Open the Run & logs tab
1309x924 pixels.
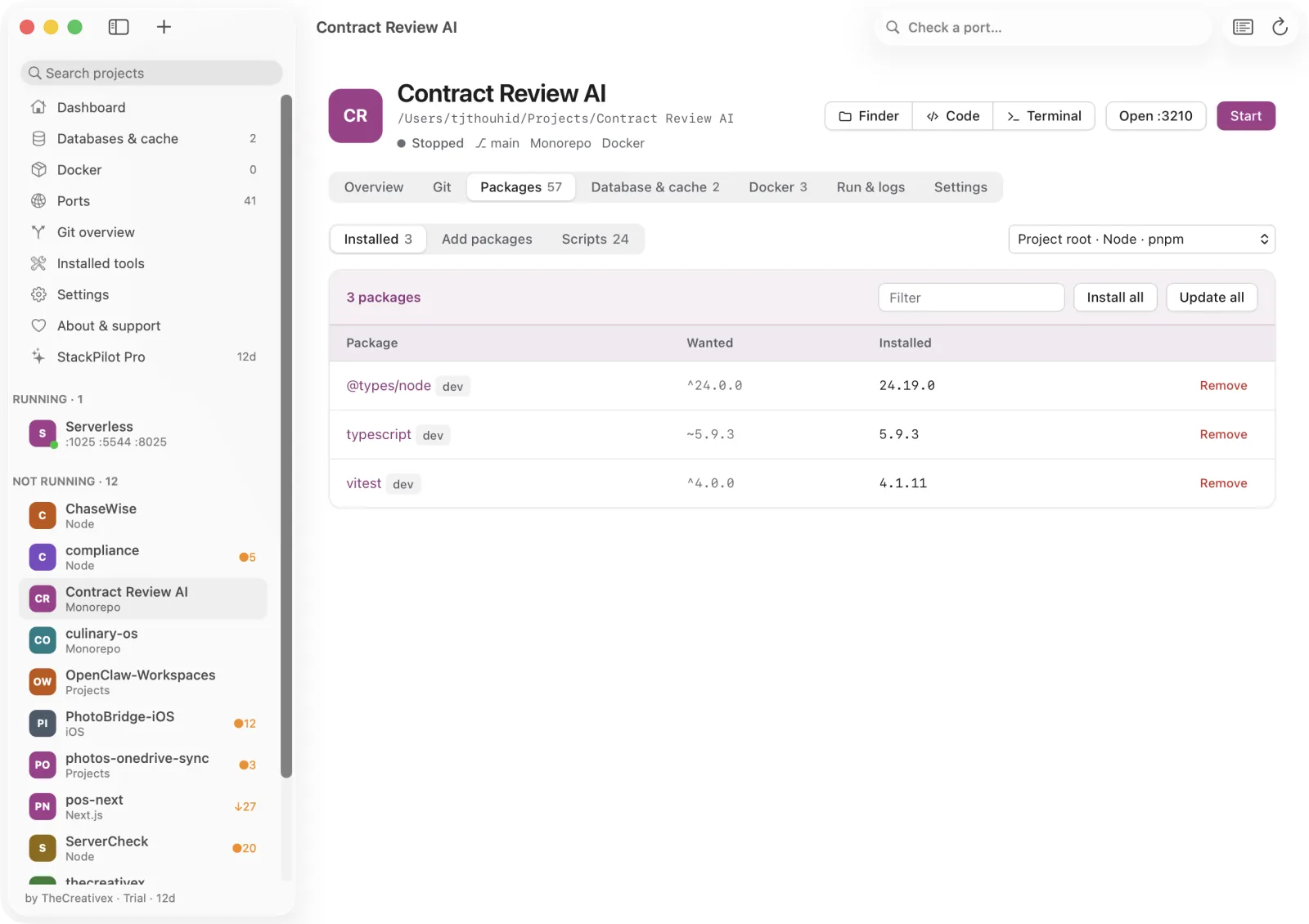click(x=870, y=187)
